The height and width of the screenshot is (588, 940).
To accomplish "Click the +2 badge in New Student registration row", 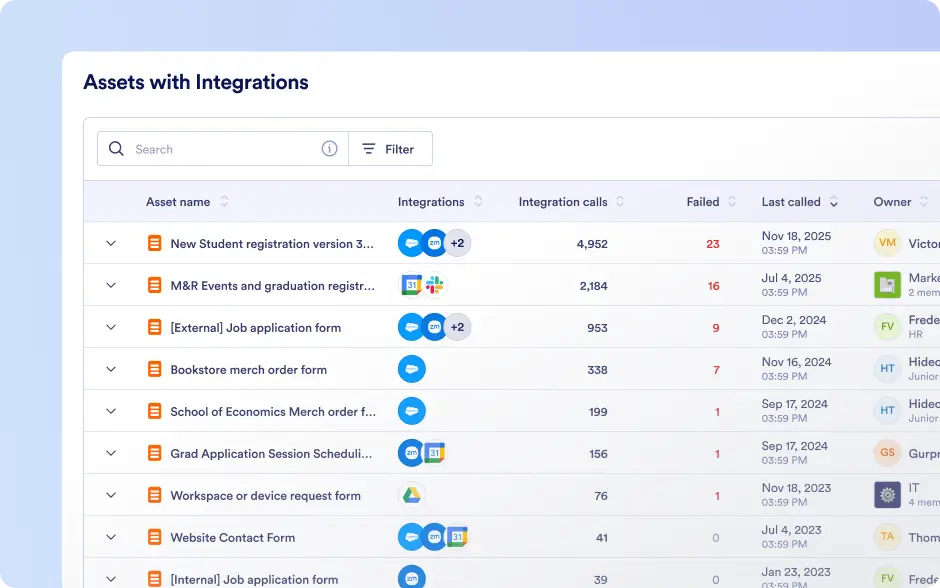I will coord(457,243).
